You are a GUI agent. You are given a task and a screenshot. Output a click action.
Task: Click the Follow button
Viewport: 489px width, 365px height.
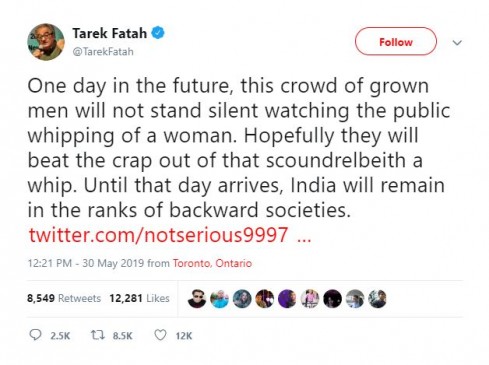click(x=395, y=42)
